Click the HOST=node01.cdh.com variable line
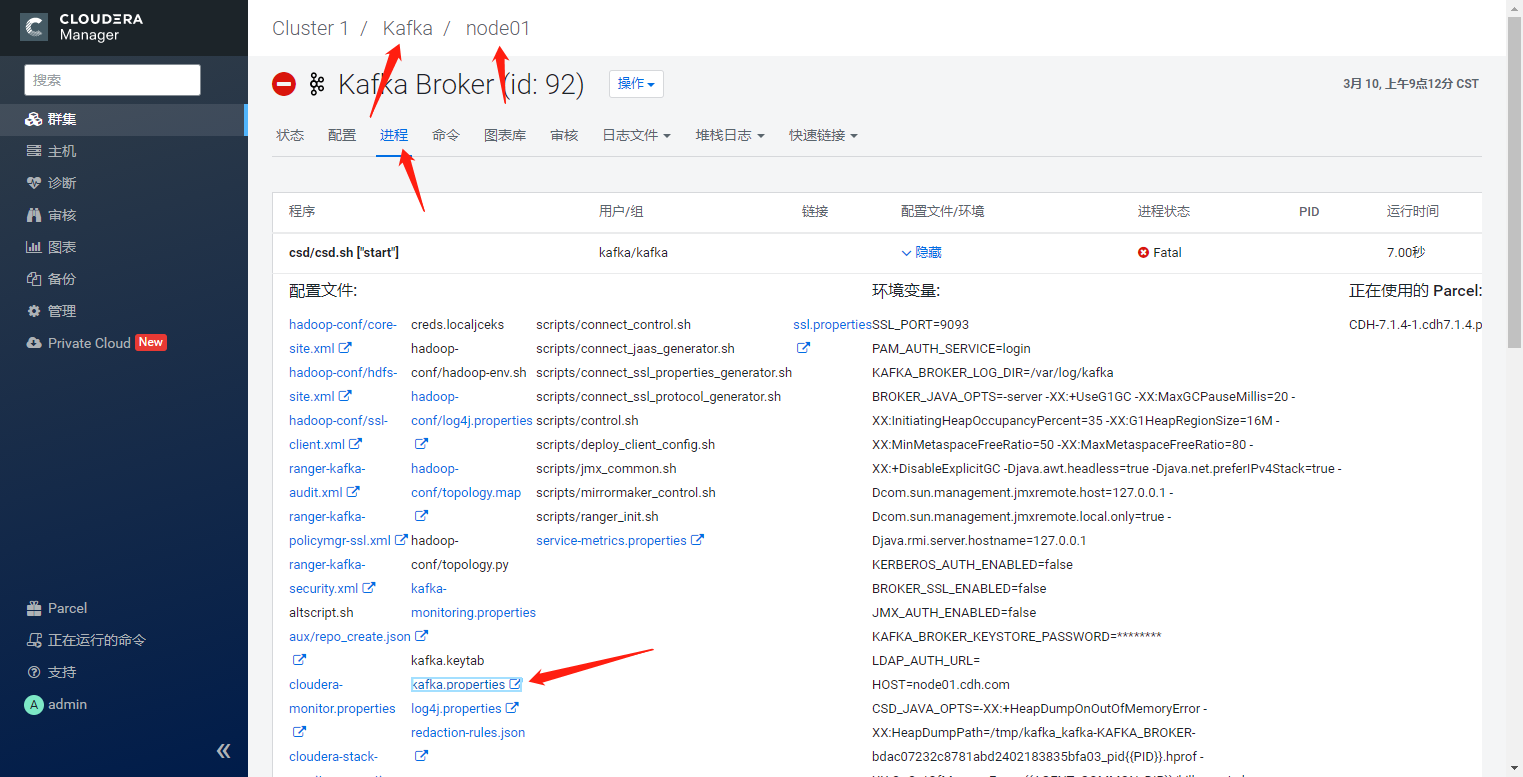This screenshot has width=1523, height=777. (941, 685)
